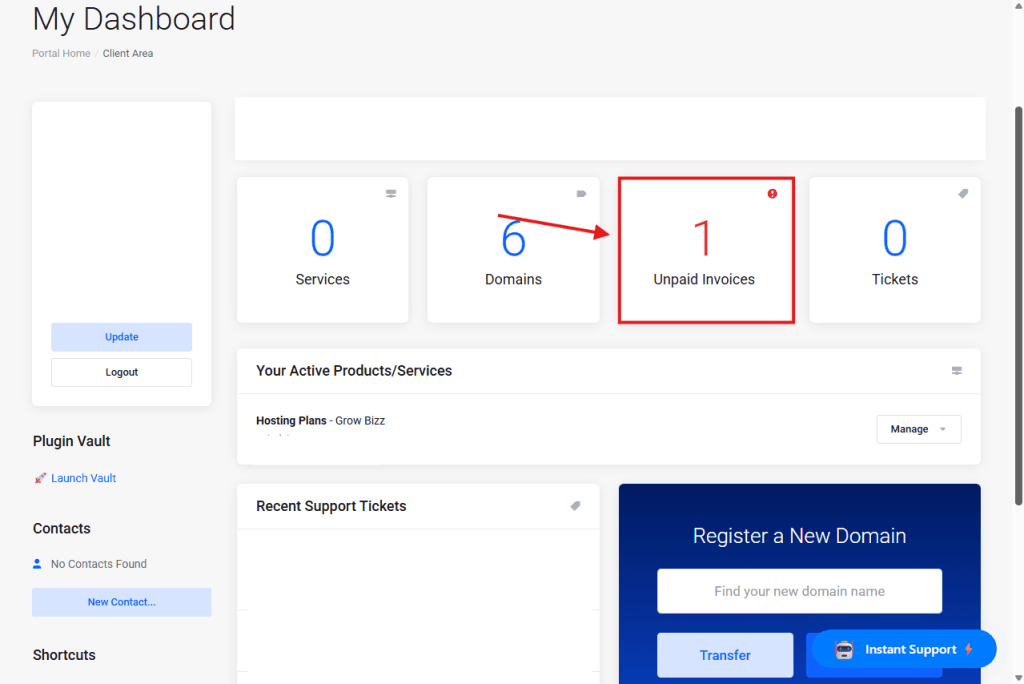Click the rocket icon beside Launch Vault
The height and width of the screenshot is (684, 1024).
40,478
